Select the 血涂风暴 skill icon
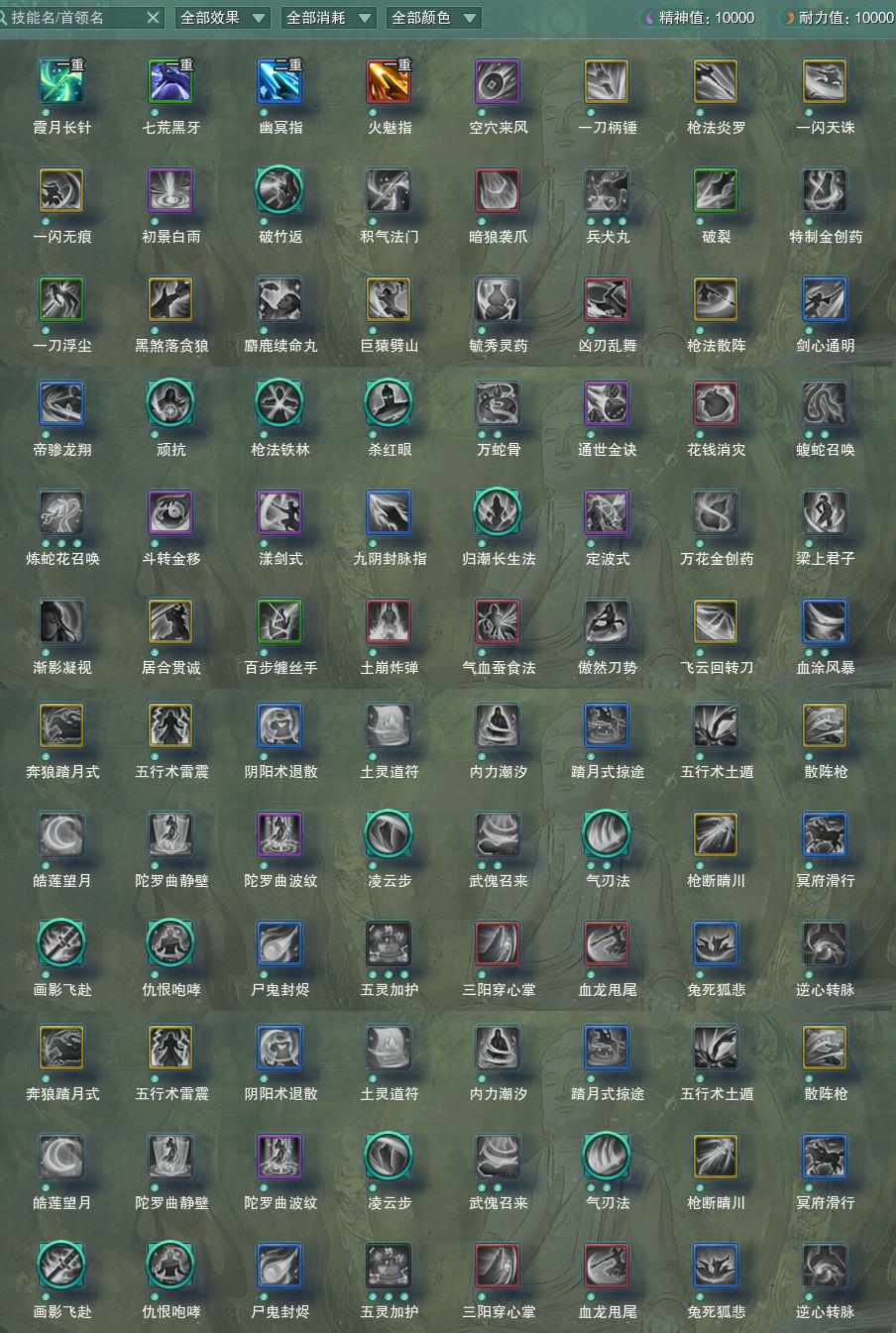 (x=825, y=621)
